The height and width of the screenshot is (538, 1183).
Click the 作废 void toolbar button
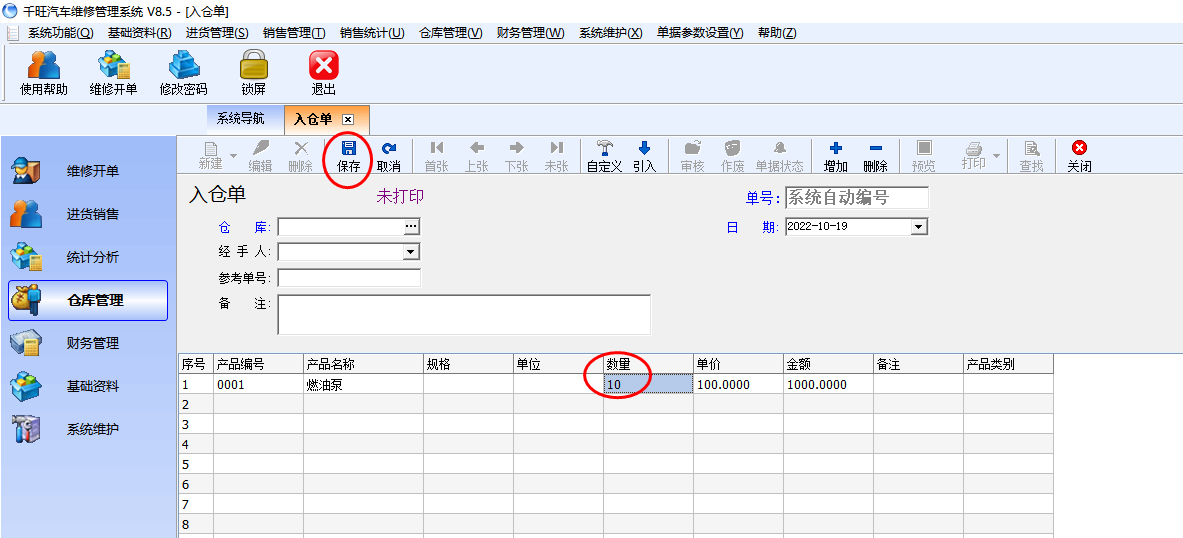click(x=732, y=157)
